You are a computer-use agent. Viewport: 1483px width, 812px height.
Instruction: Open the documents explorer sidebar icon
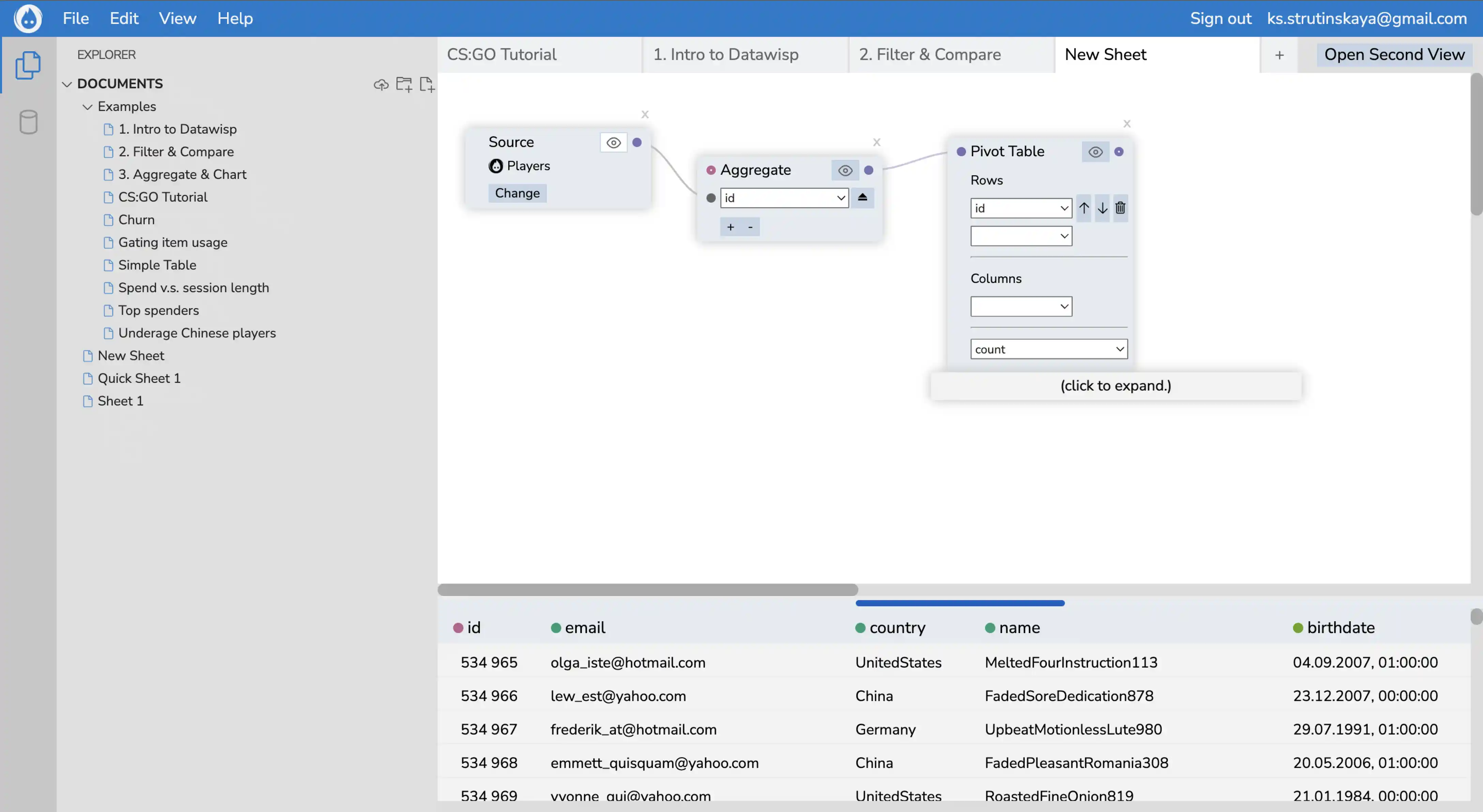28,65
